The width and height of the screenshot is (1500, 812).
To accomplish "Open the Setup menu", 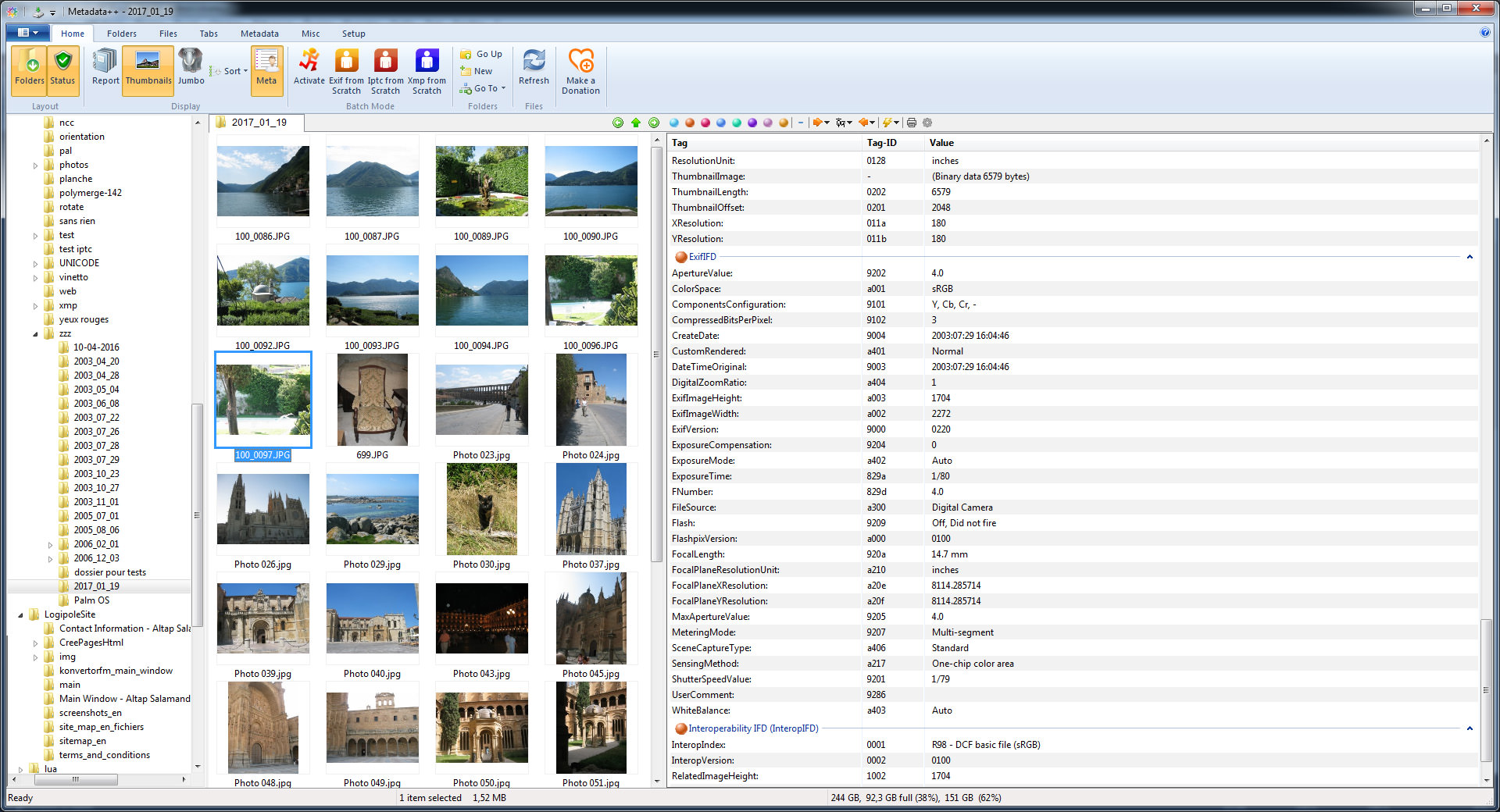I will point(353,34).
